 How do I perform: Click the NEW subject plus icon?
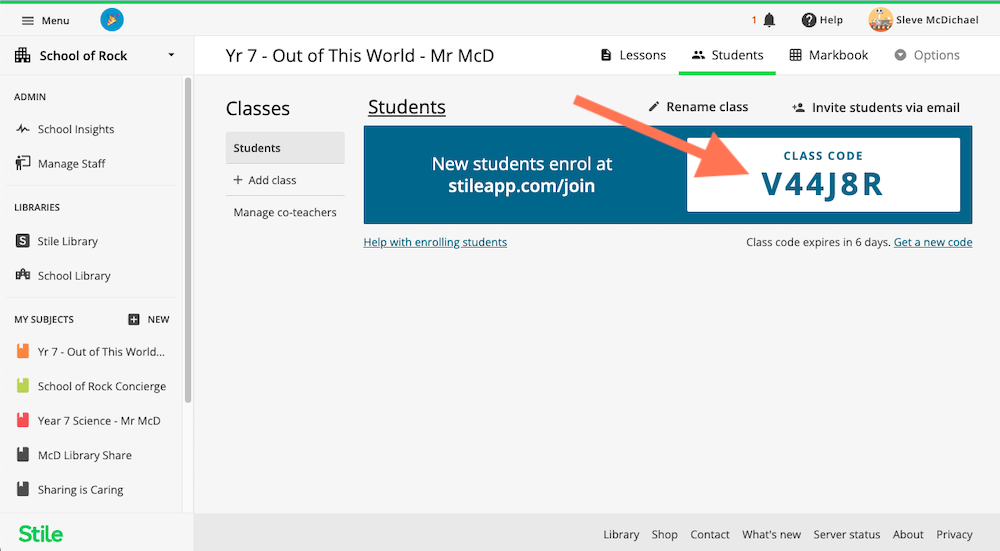(134, 320)
